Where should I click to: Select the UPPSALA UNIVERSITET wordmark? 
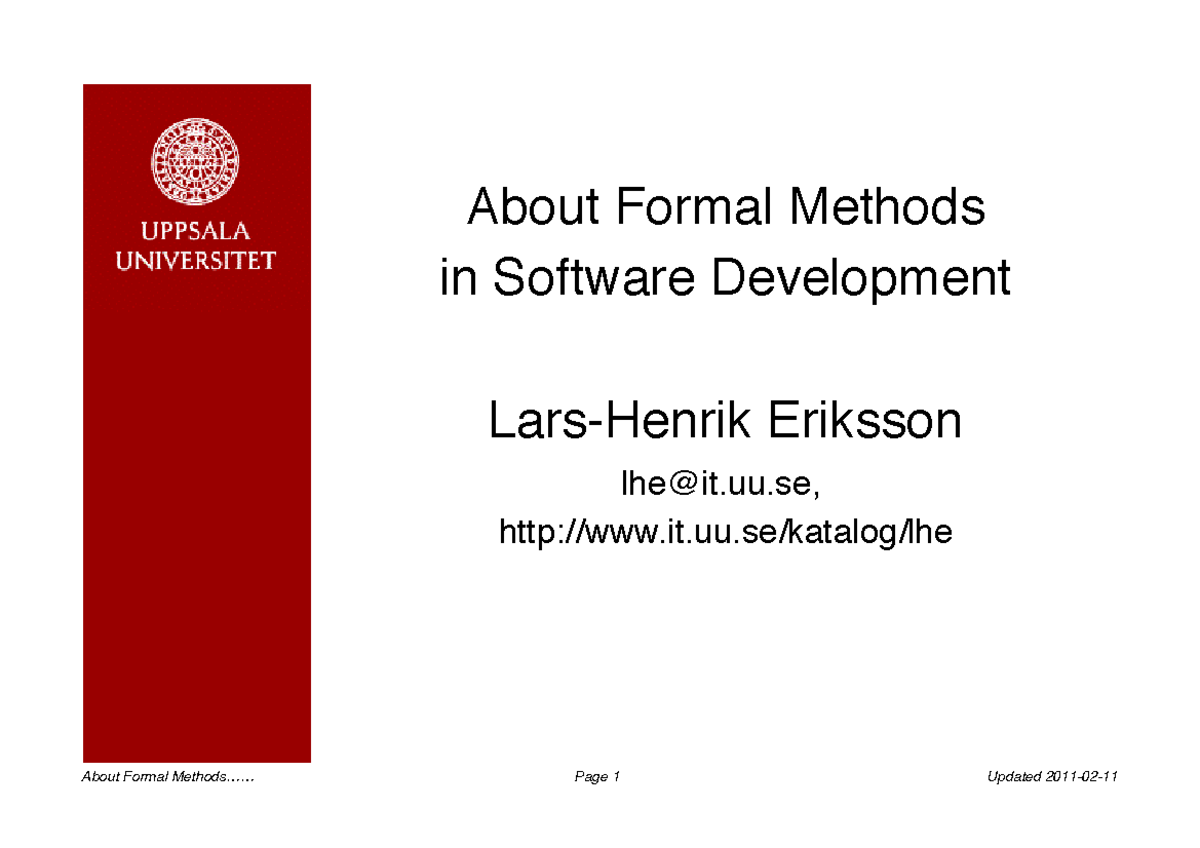click(x=196, y=246)
